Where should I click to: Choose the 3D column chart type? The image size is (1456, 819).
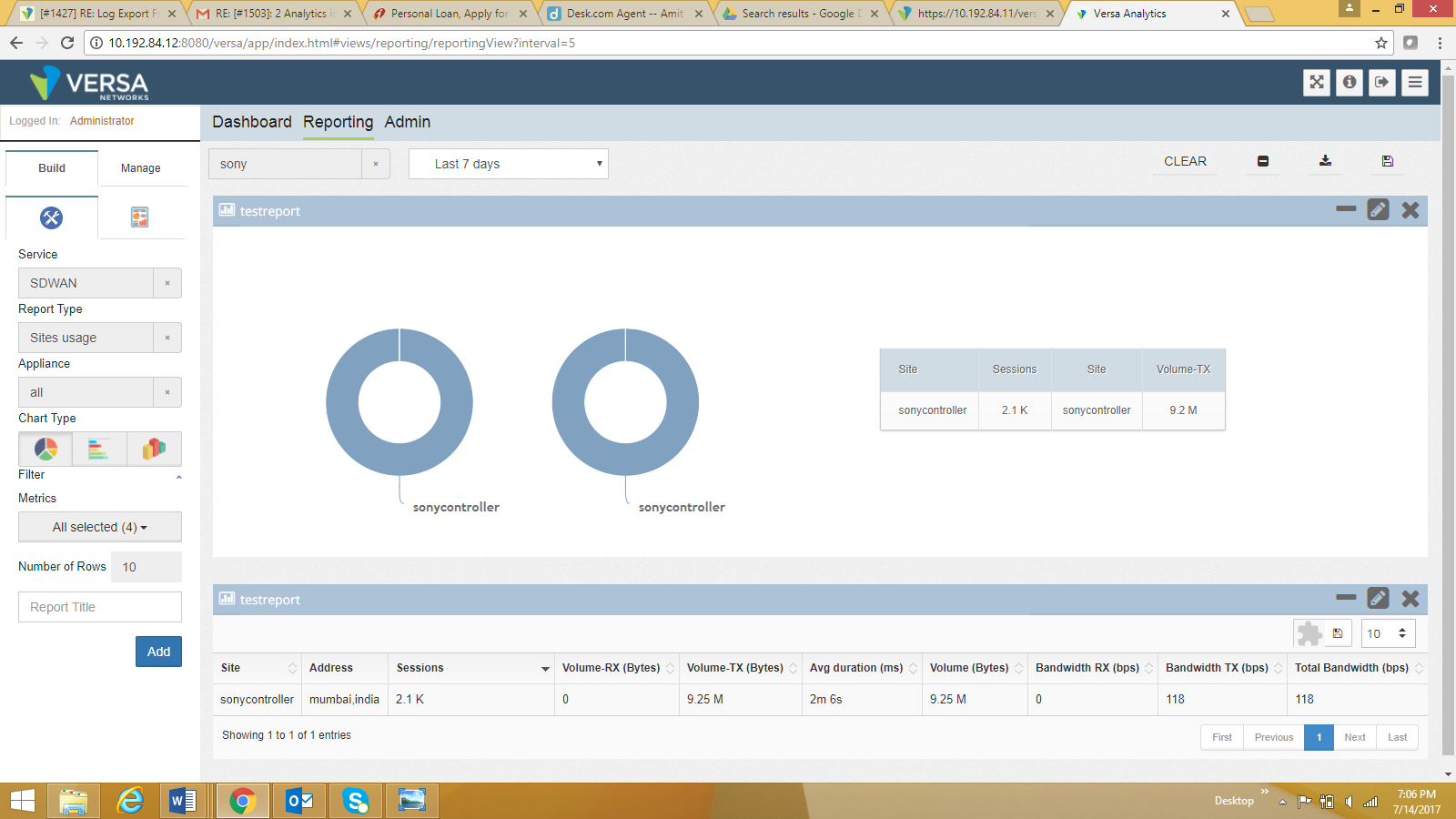click(154, 449)
